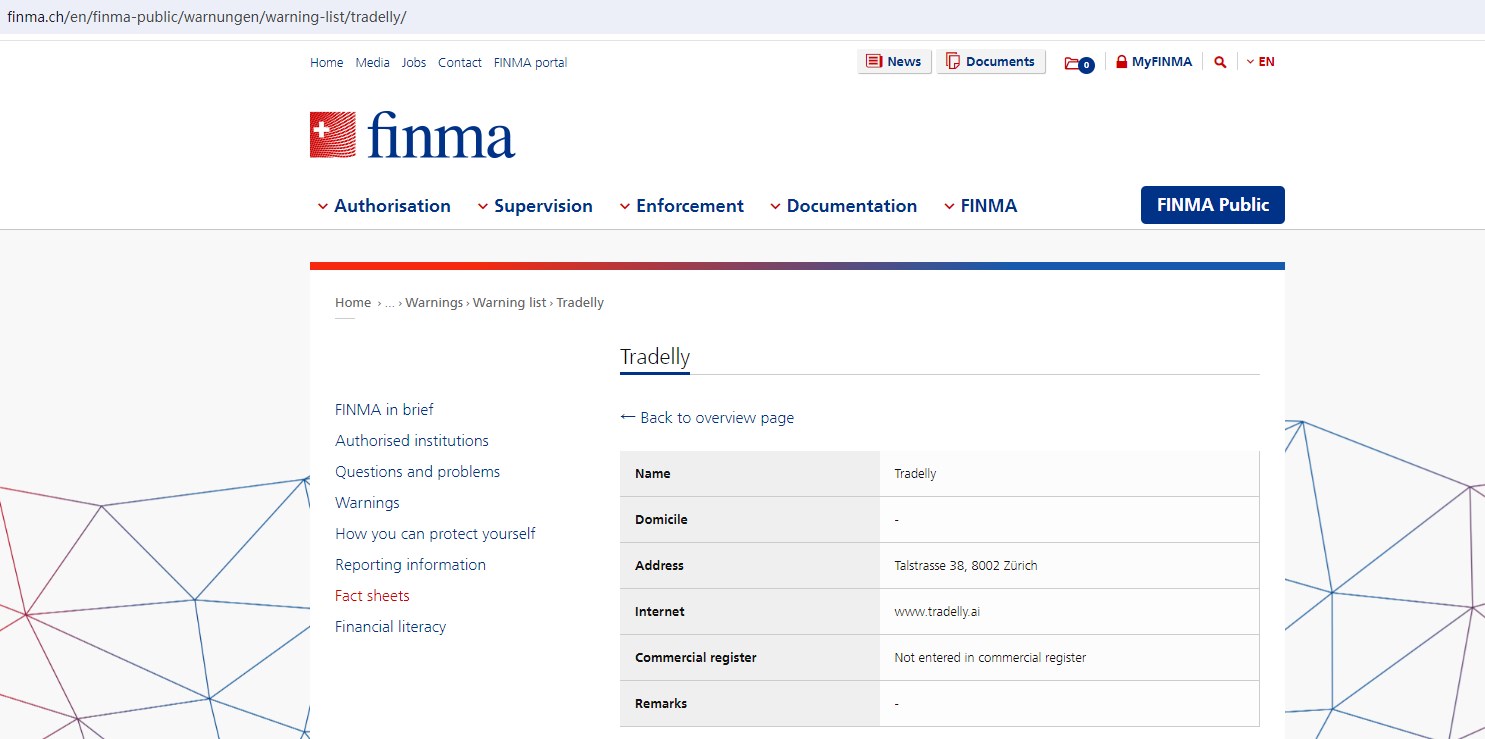The image size is (1485, 739).
Task: Expand the Authorisation menu
Action: pyautogui.click(x=384, y=206)
